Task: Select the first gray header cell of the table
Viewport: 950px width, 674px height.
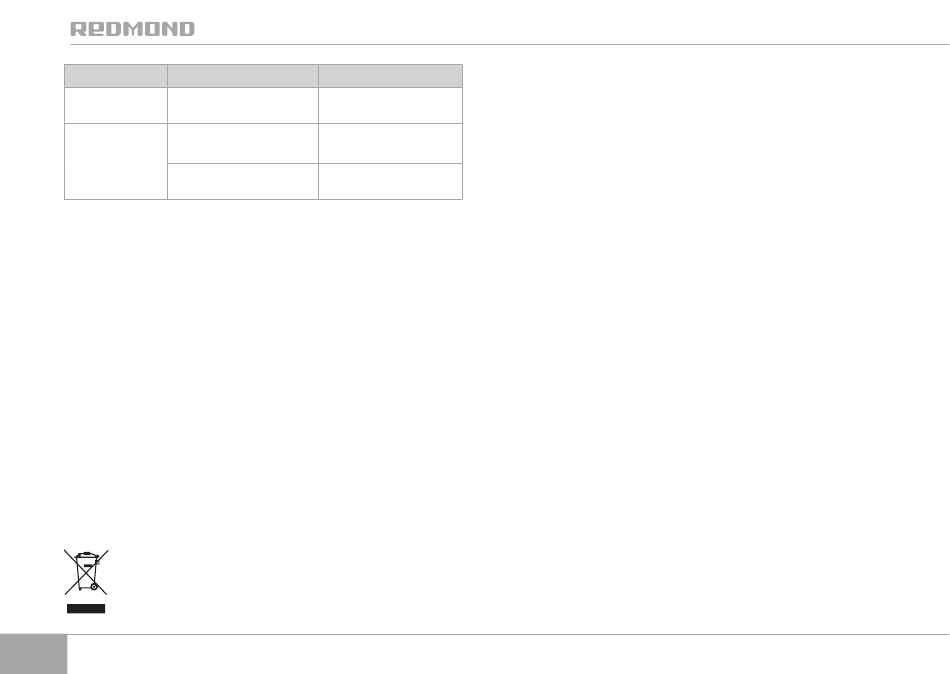Action: click(116, 76)
